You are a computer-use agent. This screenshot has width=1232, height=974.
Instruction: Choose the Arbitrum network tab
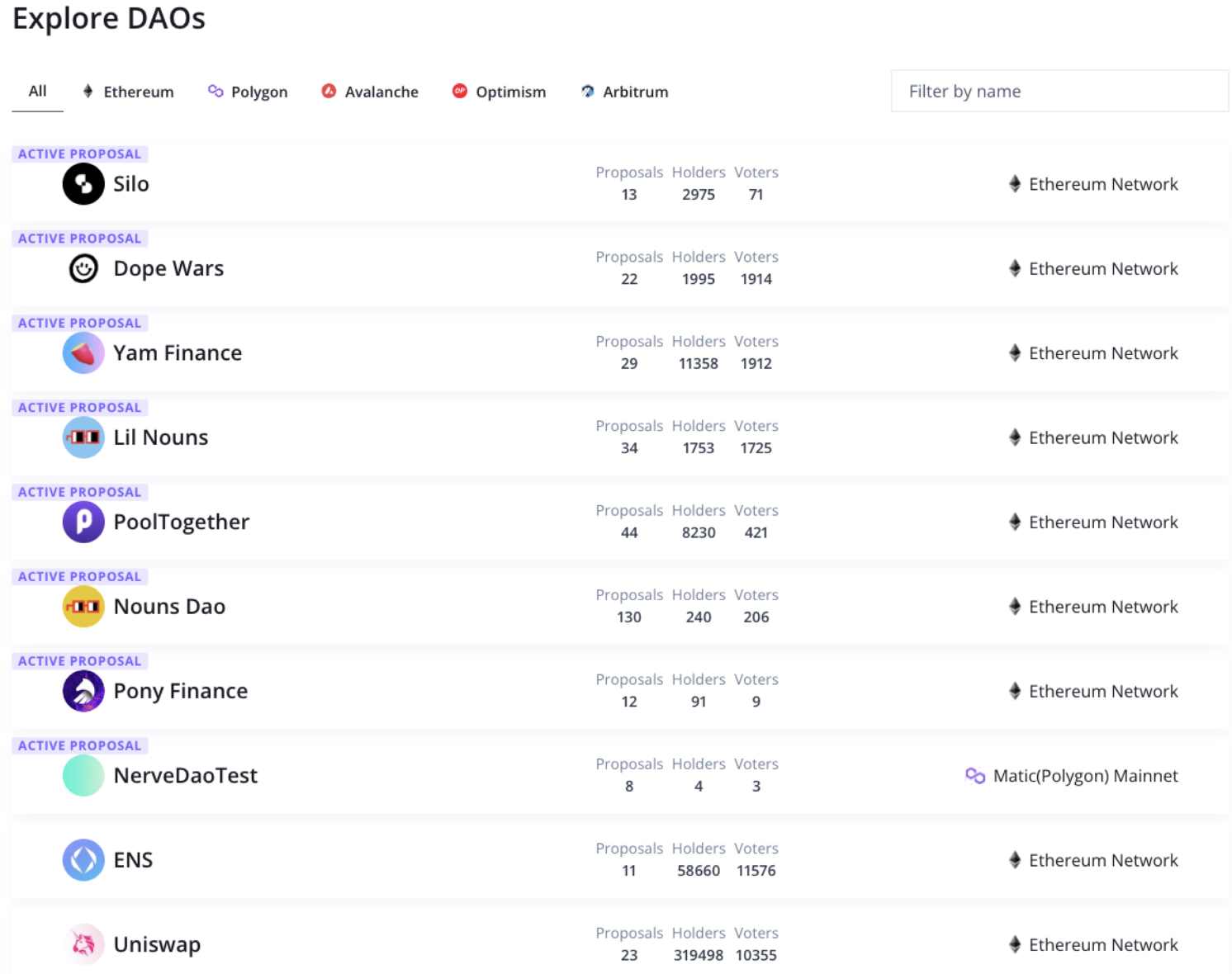[625, 92]
